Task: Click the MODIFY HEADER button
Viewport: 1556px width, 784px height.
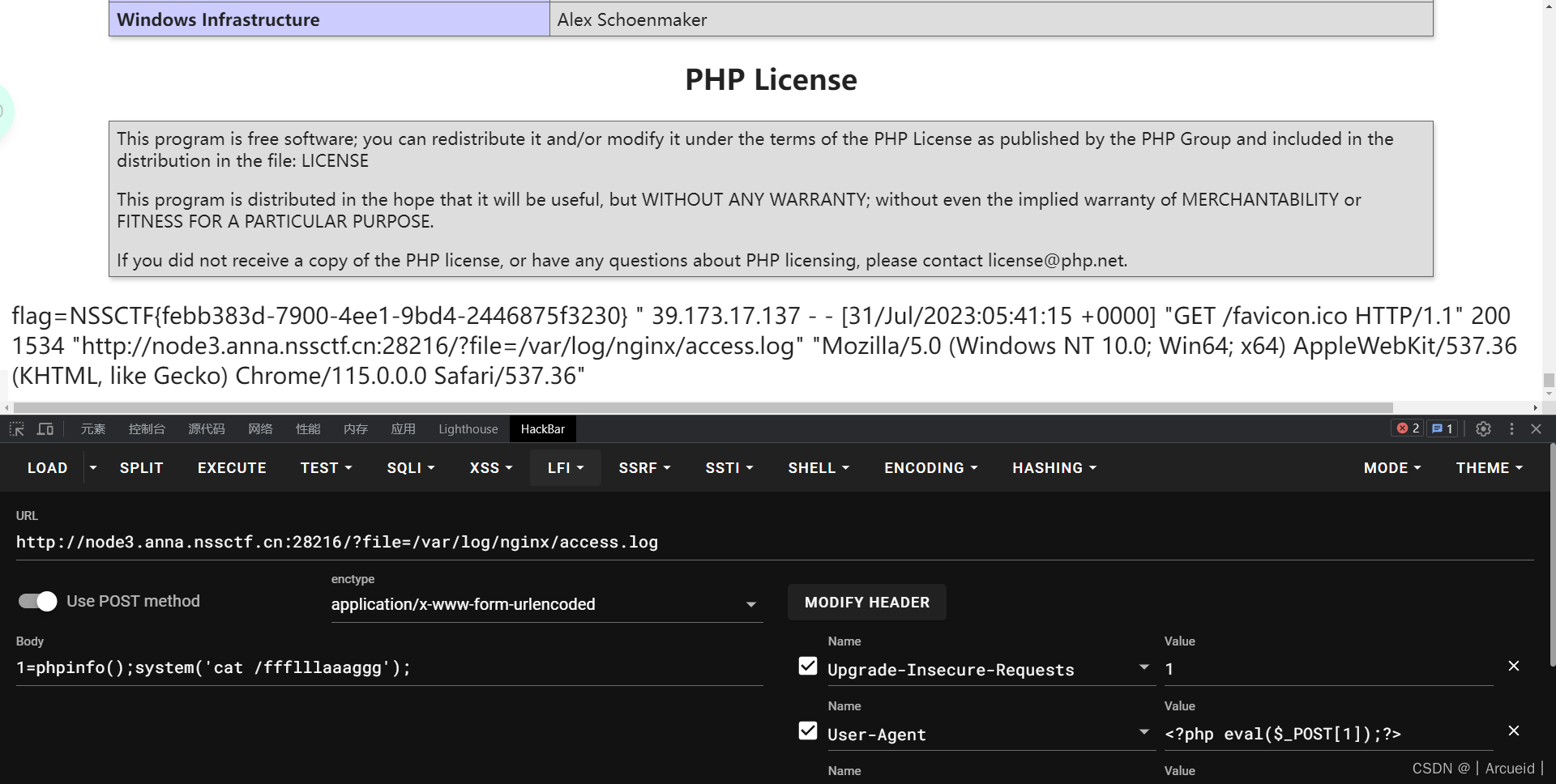Action: pyautogui.click(x=867, y=603)
